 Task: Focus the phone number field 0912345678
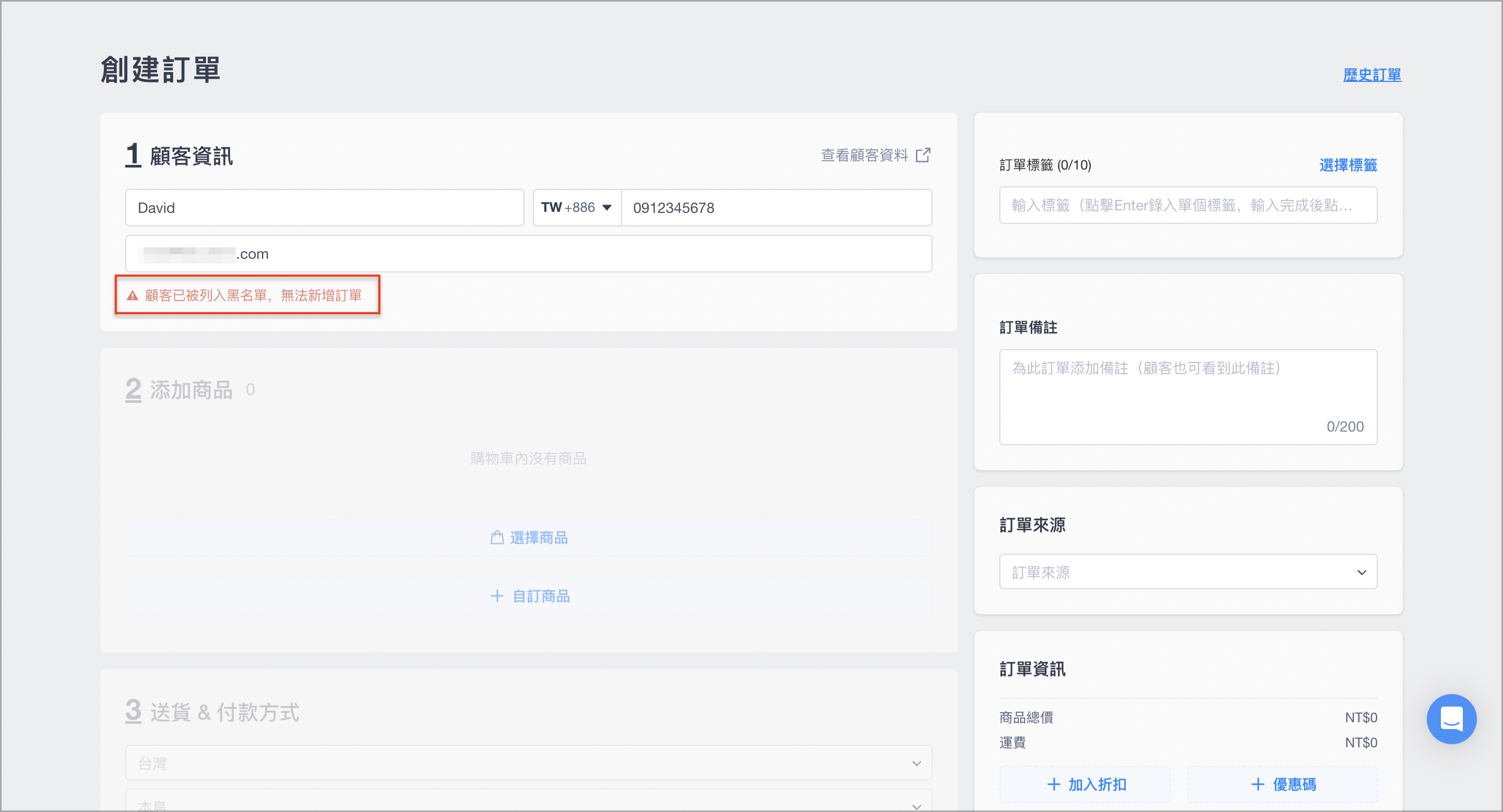click(776, 208)
